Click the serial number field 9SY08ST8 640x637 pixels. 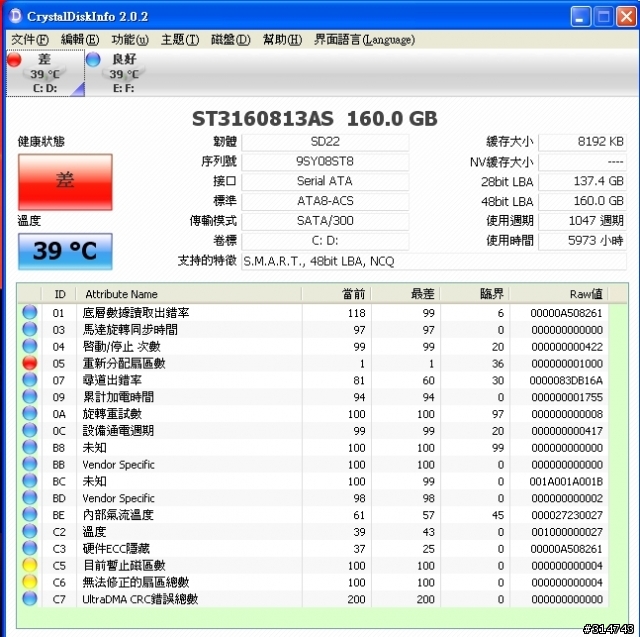(325, 162)
